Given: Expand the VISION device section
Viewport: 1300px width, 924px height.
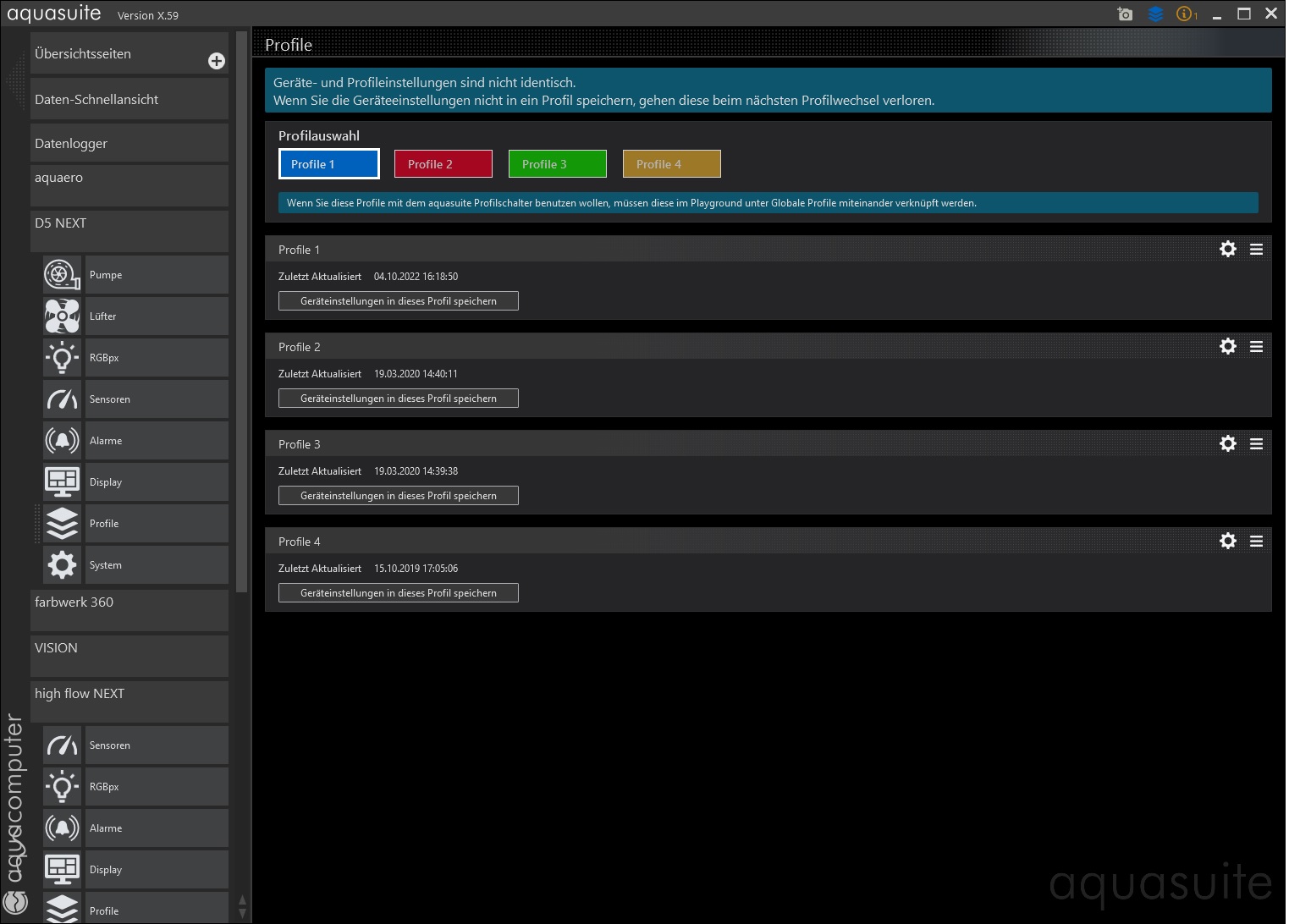Looking at the screenshot, I should pos(129,656).
